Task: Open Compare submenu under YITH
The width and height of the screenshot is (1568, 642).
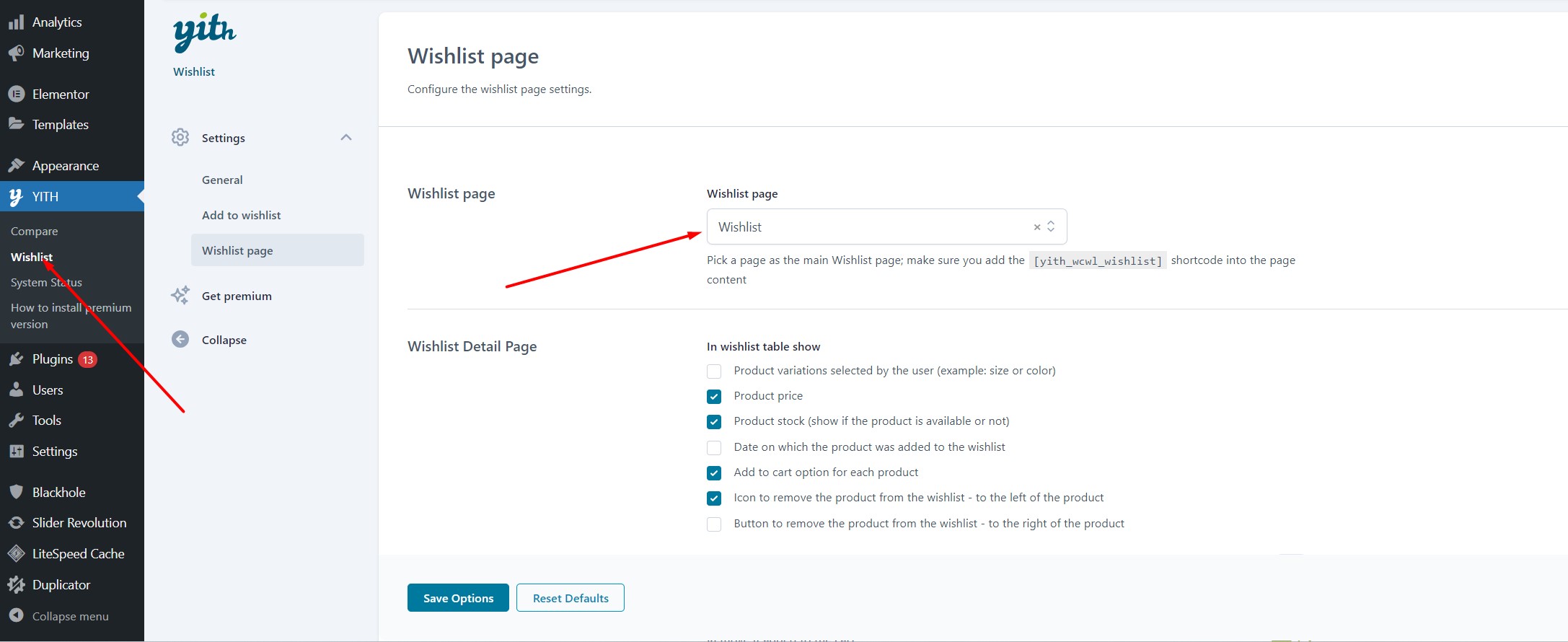Action: [x=35, y=232]
